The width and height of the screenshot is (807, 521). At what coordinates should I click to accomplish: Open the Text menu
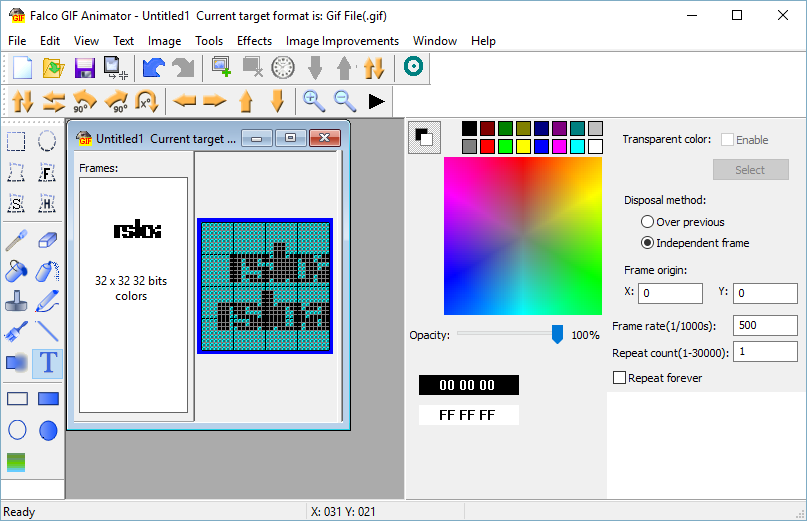pos(124,41)
